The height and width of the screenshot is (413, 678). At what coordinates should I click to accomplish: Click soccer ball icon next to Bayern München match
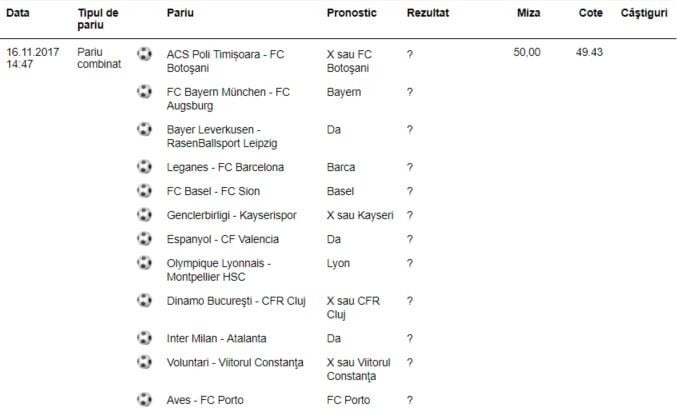click(x=145, y=92)
